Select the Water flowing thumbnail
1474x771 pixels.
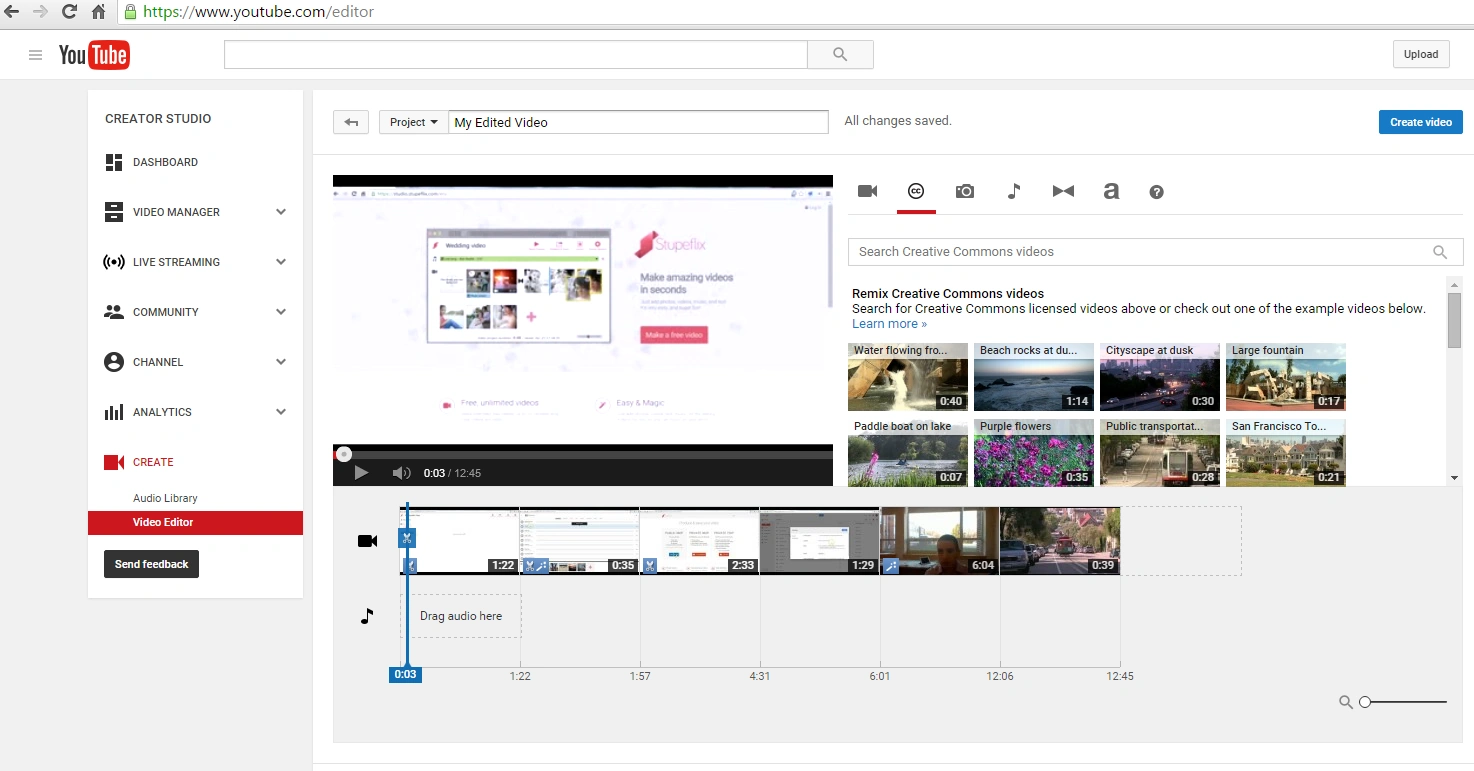coord(908,377)
